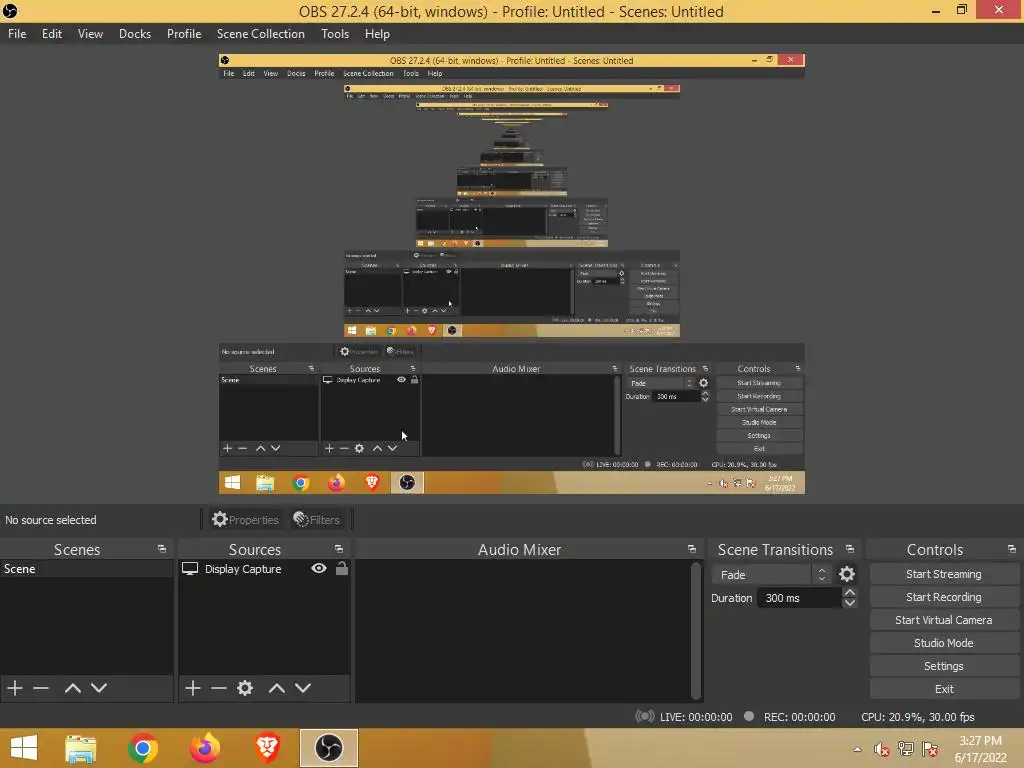This screenshot has width=1024, height=768.
Task: Pop out the Scene Transitions dock
Action: [x=850, y=549]
